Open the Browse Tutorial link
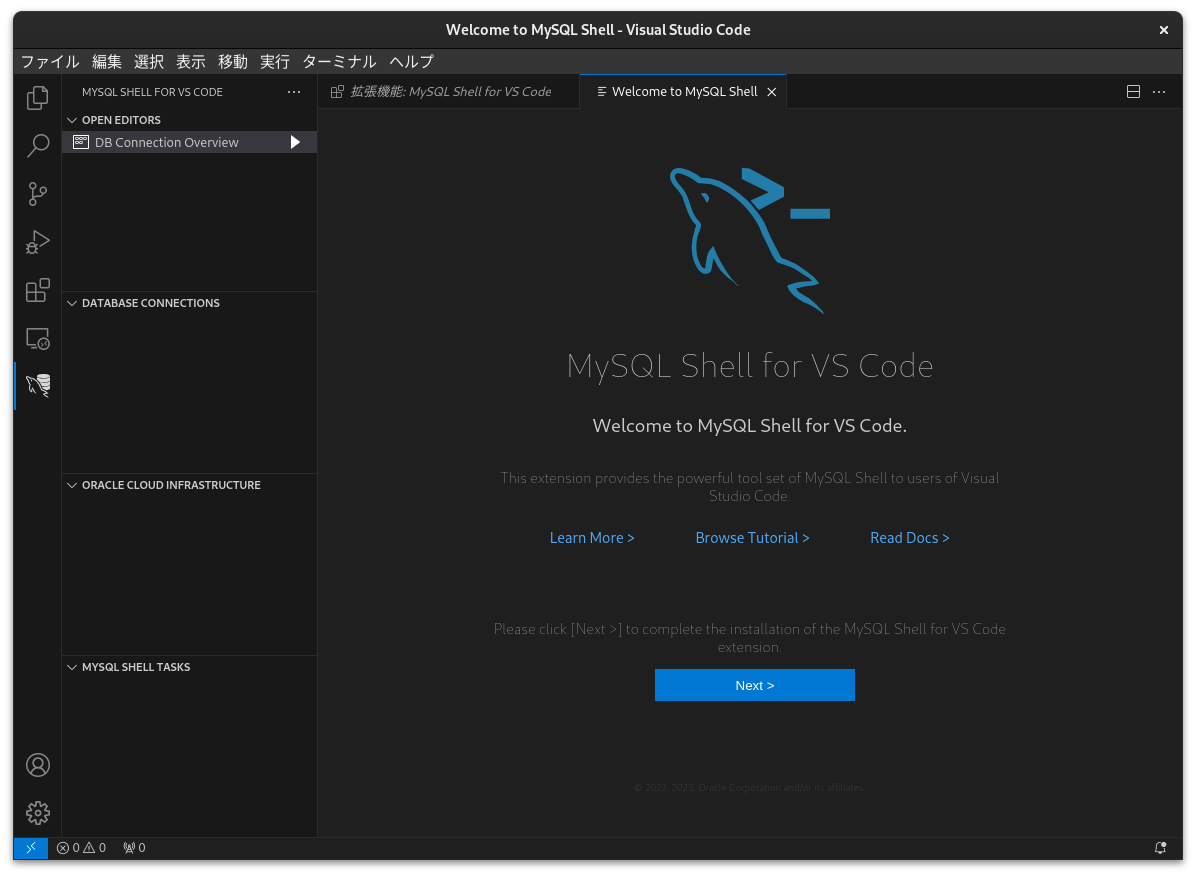Image resolution: width=1196 pixels, height=876 pixels. (752, 537)
